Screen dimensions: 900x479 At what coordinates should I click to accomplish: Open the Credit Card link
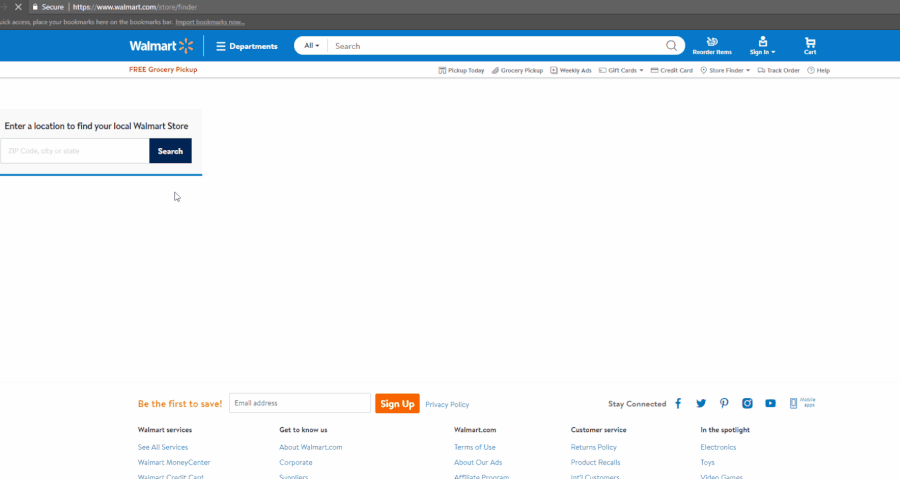click(x=672, y=71)
